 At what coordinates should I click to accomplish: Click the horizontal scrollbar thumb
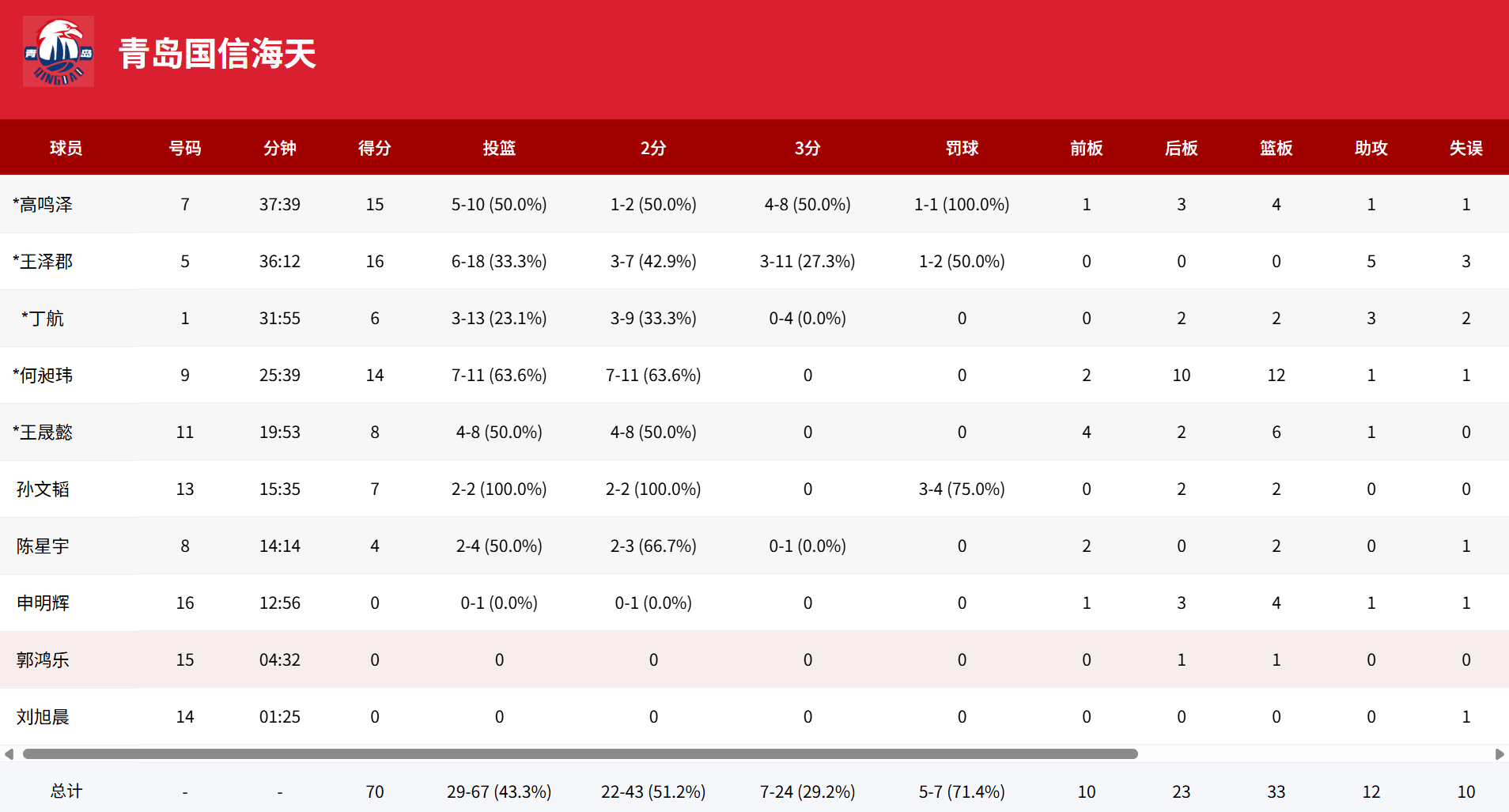[x=580, y=753]
